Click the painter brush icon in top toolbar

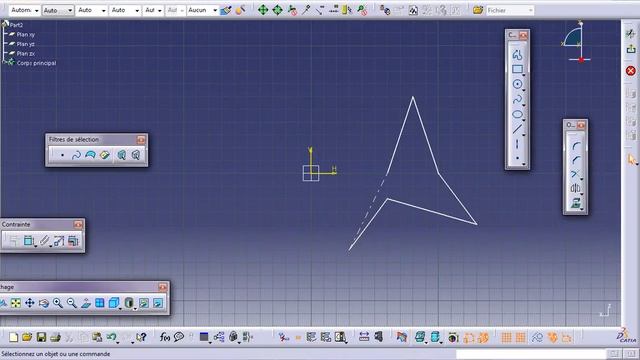point(225,10)
